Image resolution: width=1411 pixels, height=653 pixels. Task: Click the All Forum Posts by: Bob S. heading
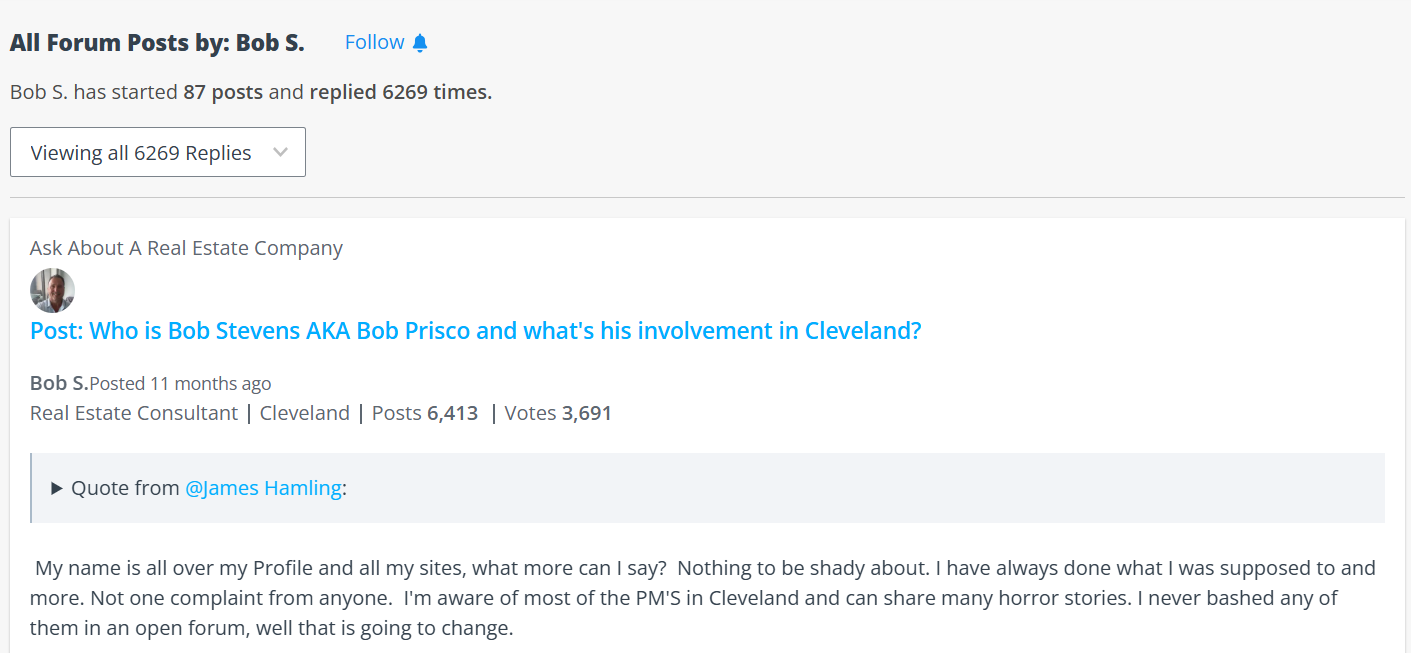pyautogui.click(x=157, y=43)
